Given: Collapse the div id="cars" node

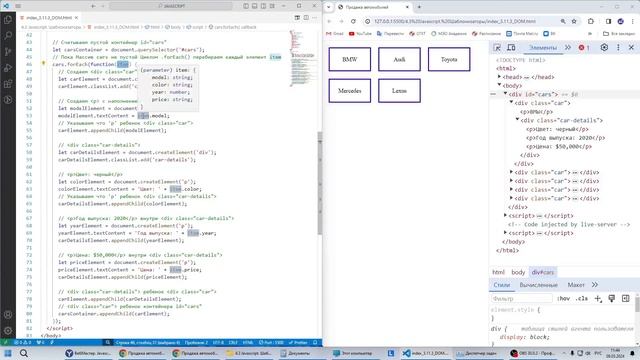Looking at the screenshot, I should (x=505, y=94).
